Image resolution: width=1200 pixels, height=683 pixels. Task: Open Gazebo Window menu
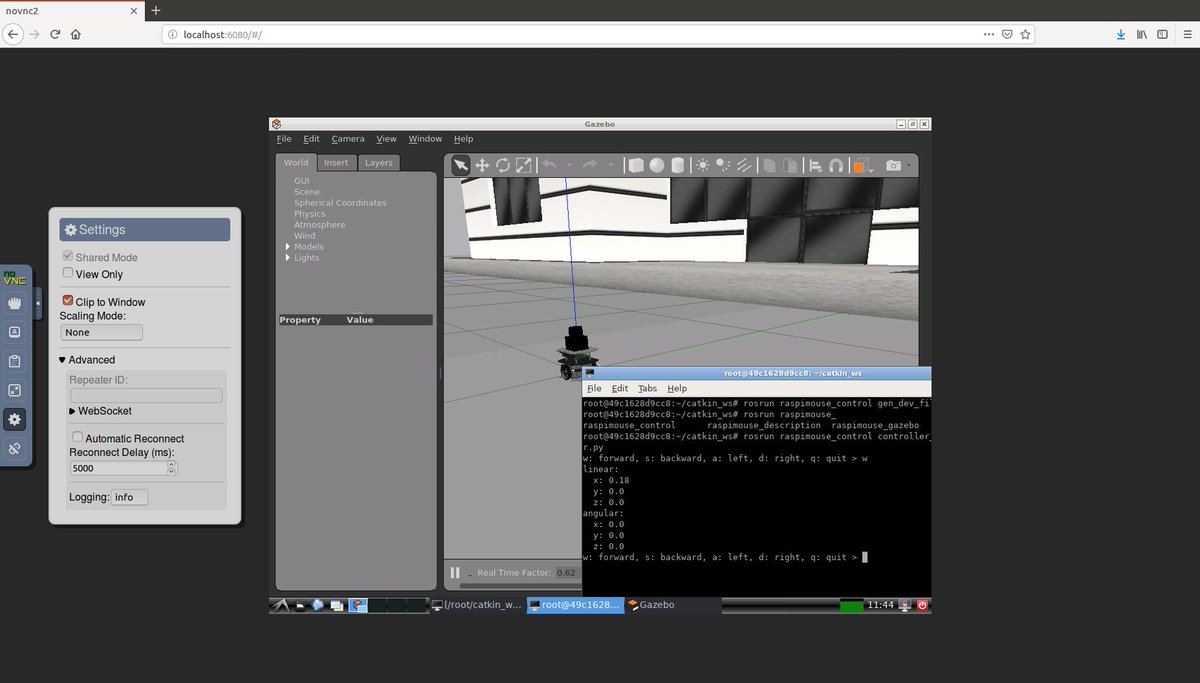[x=425, y=139]
